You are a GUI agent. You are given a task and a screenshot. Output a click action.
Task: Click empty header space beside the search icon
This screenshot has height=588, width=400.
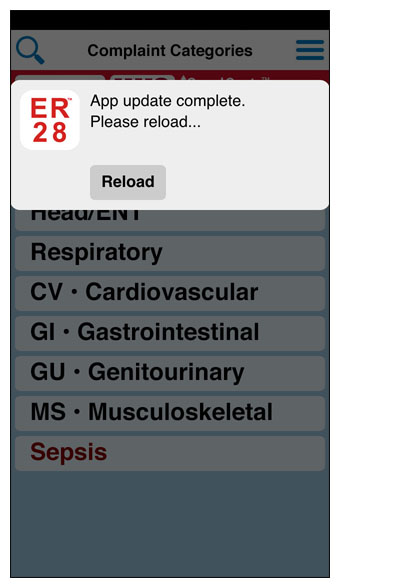click(x=66, y=50)
